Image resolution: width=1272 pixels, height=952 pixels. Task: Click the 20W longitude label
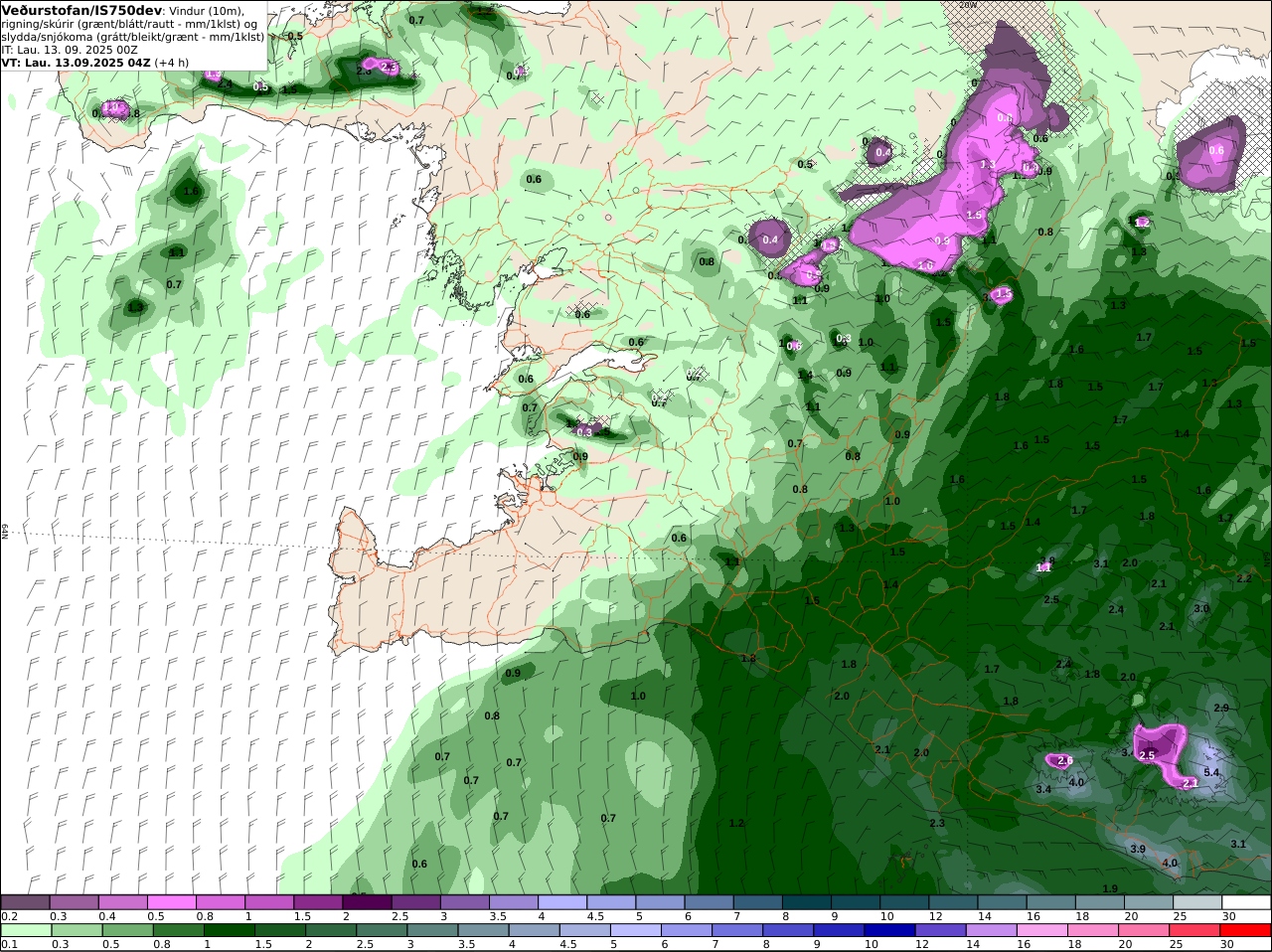(969, 5)
